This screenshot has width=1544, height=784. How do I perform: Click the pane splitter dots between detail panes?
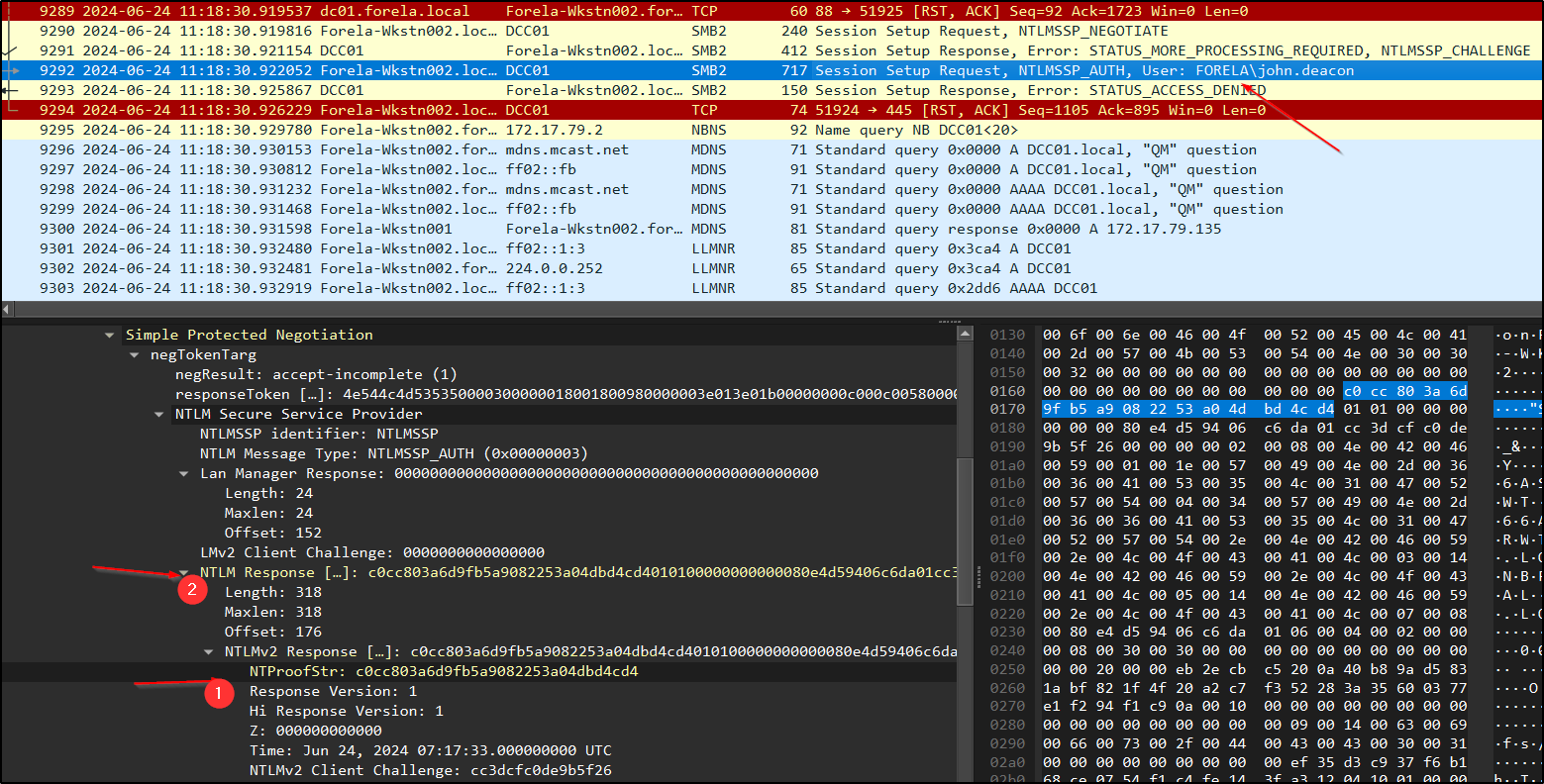coord(951,320)
